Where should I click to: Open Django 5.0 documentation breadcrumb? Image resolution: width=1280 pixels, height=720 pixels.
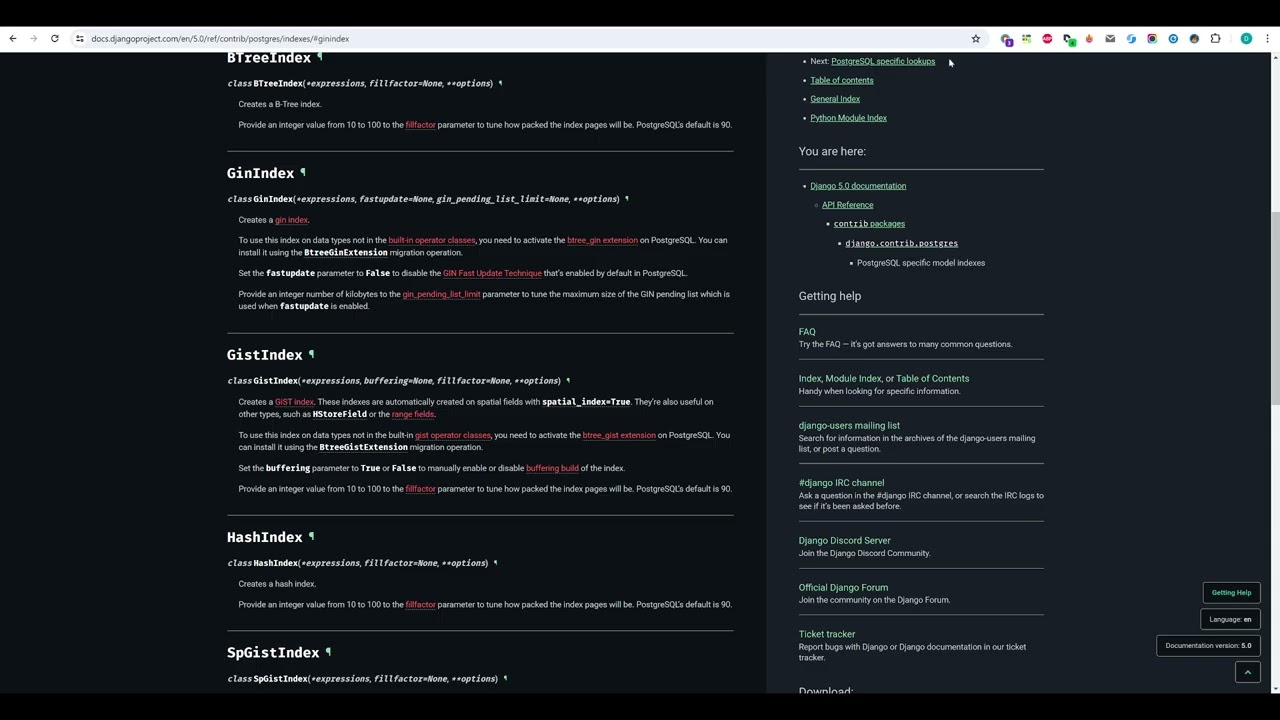coord(858,186)
